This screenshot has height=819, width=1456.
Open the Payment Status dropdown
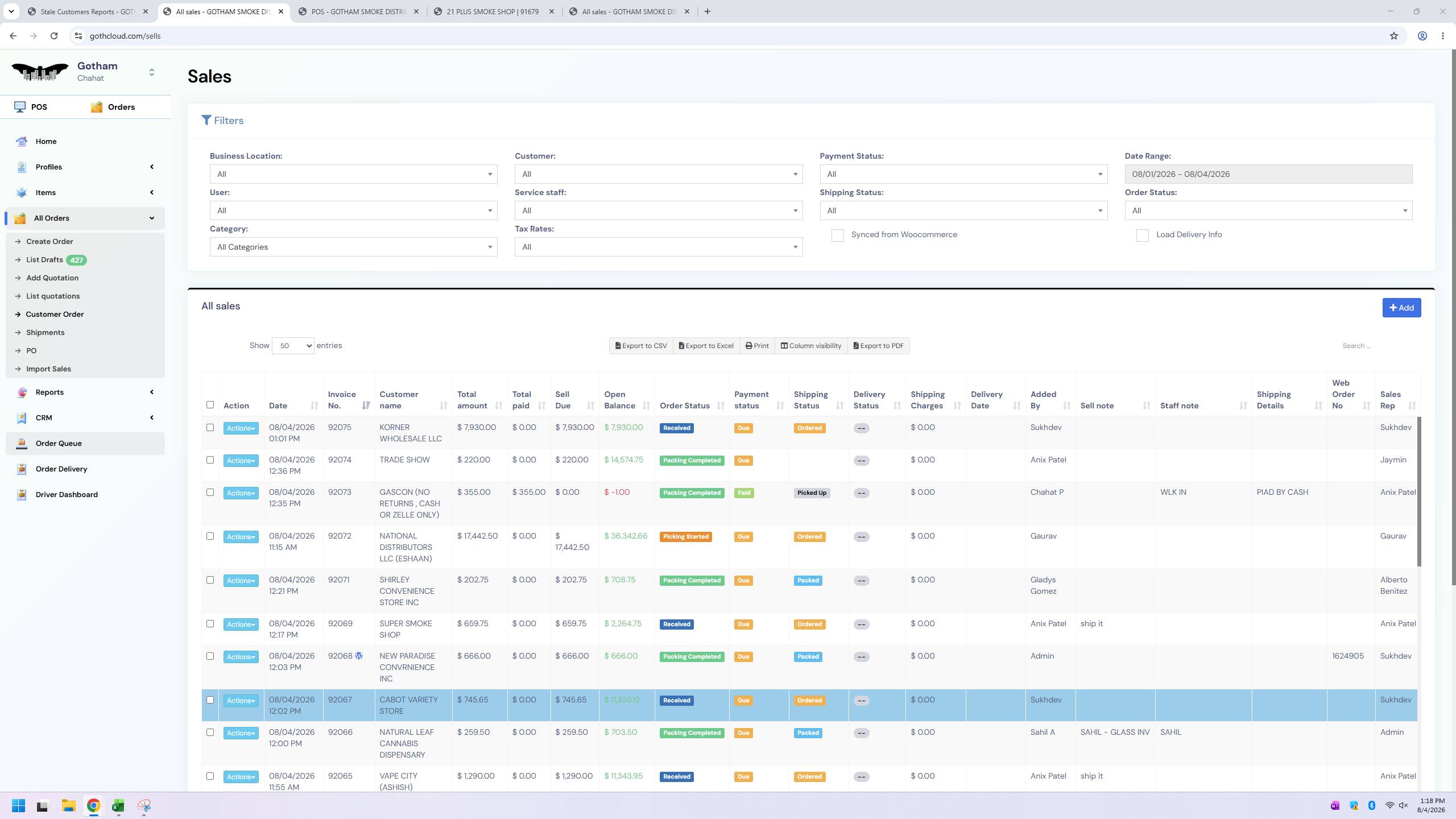[963, 174]
